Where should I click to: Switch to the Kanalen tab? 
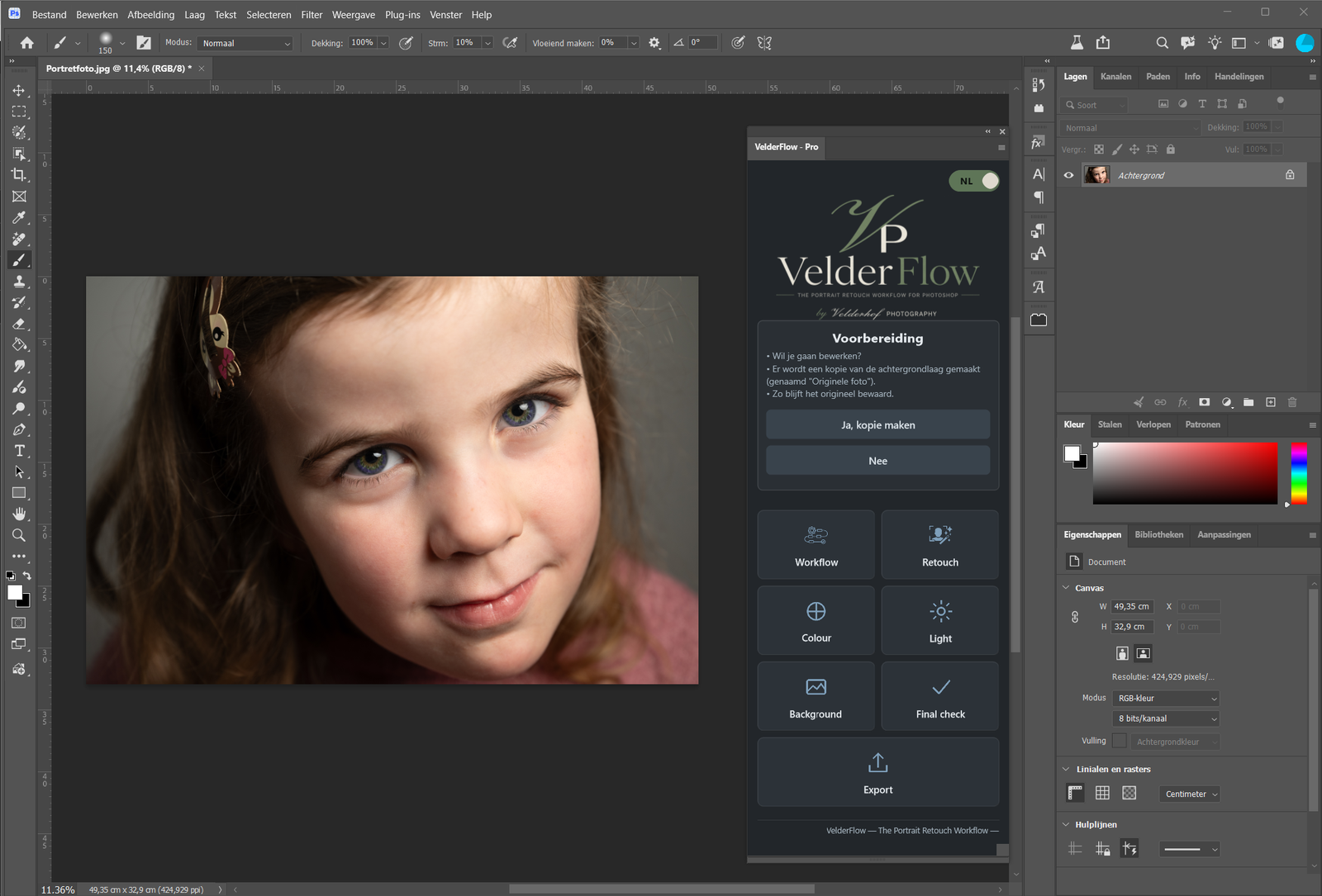point(1115,77)
